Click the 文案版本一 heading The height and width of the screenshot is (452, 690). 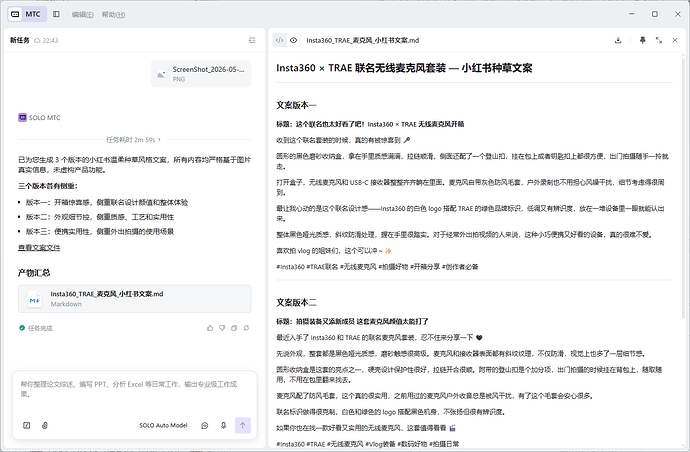[x=296, y=105]
